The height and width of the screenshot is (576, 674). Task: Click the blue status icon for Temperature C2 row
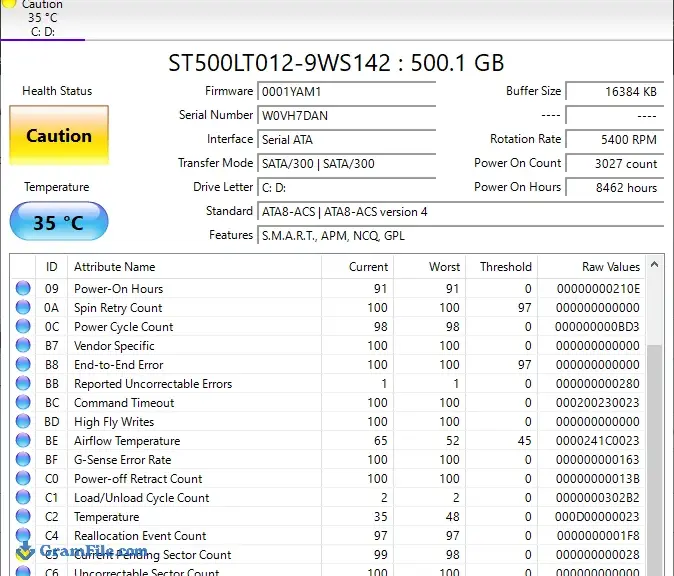[x=23, y=516]
